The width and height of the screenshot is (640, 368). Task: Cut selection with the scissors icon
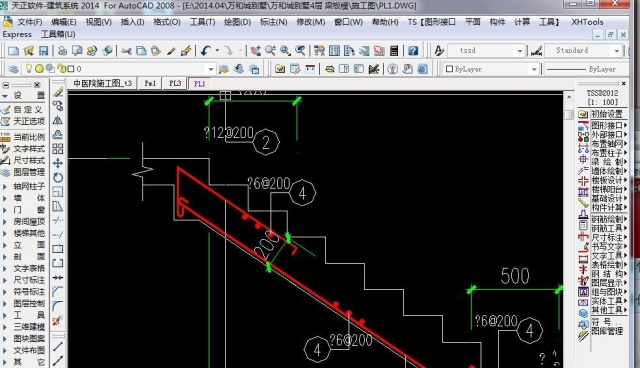click(127, 51)
